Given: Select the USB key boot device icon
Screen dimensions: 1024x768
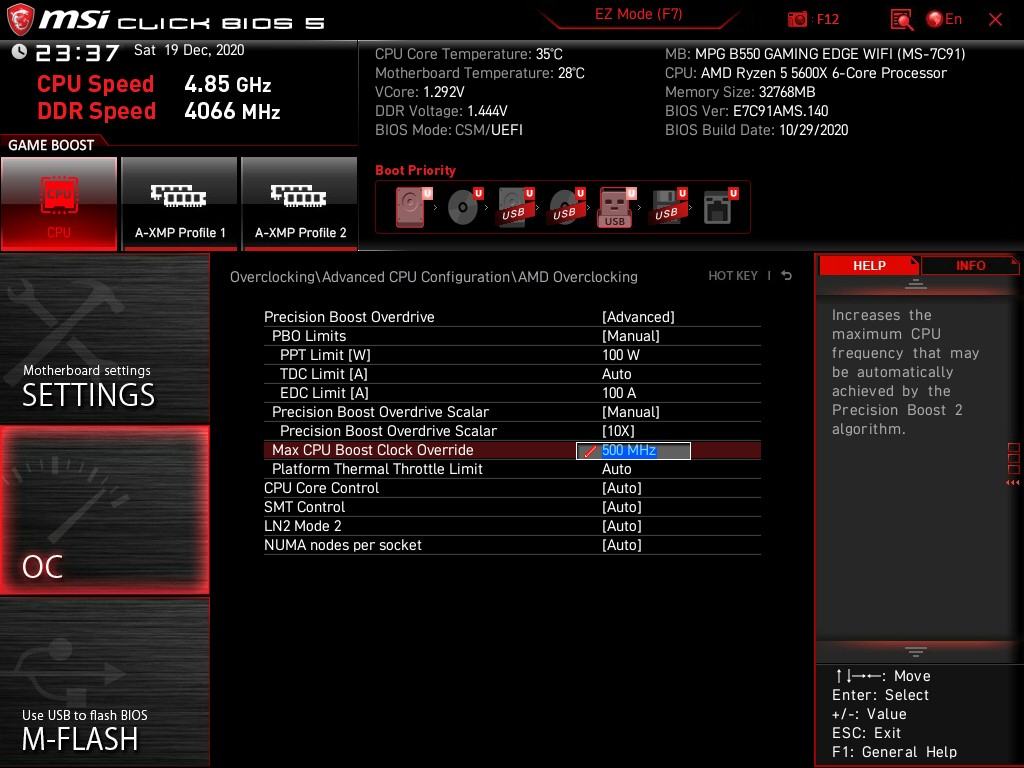Looking at the screenshot, I should coord(616,208).
